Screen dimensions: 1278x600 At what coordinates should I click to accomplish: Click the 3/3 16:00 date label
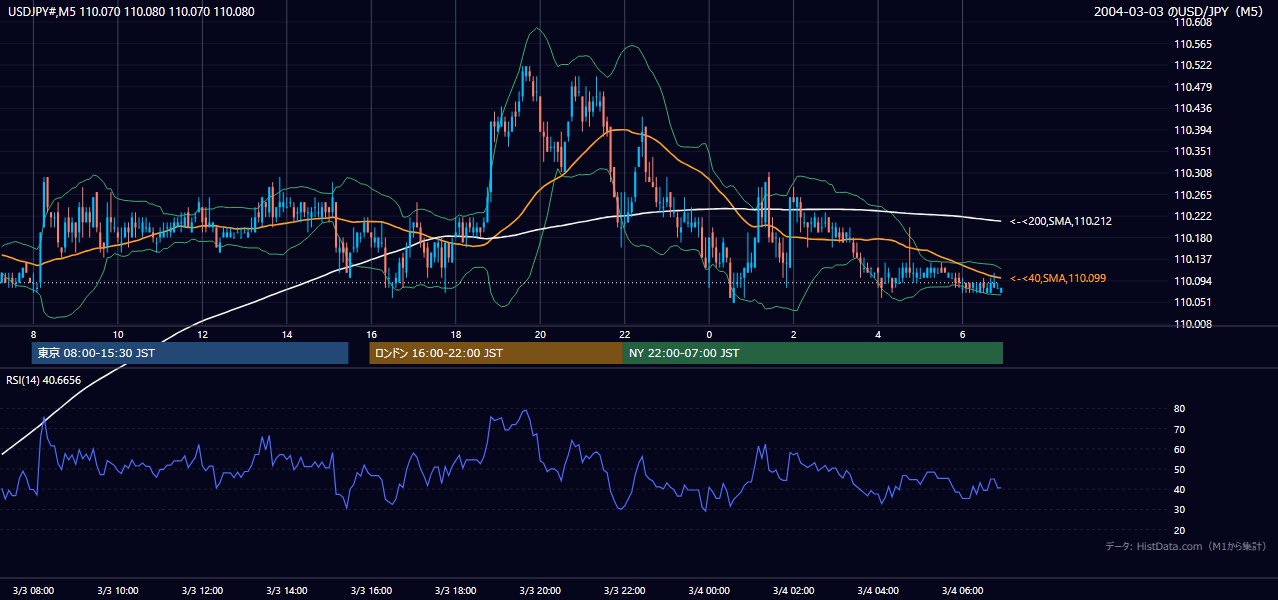click(x=371, y=590)
